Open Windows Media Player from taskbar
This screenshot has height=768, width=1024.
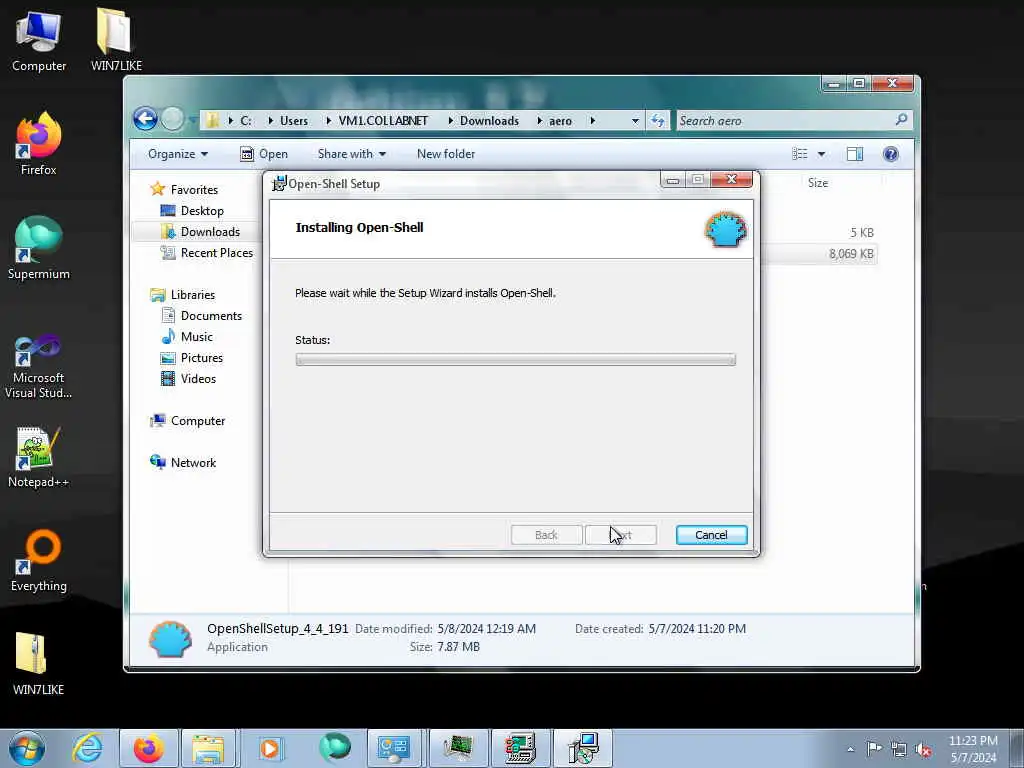point(270,748)
